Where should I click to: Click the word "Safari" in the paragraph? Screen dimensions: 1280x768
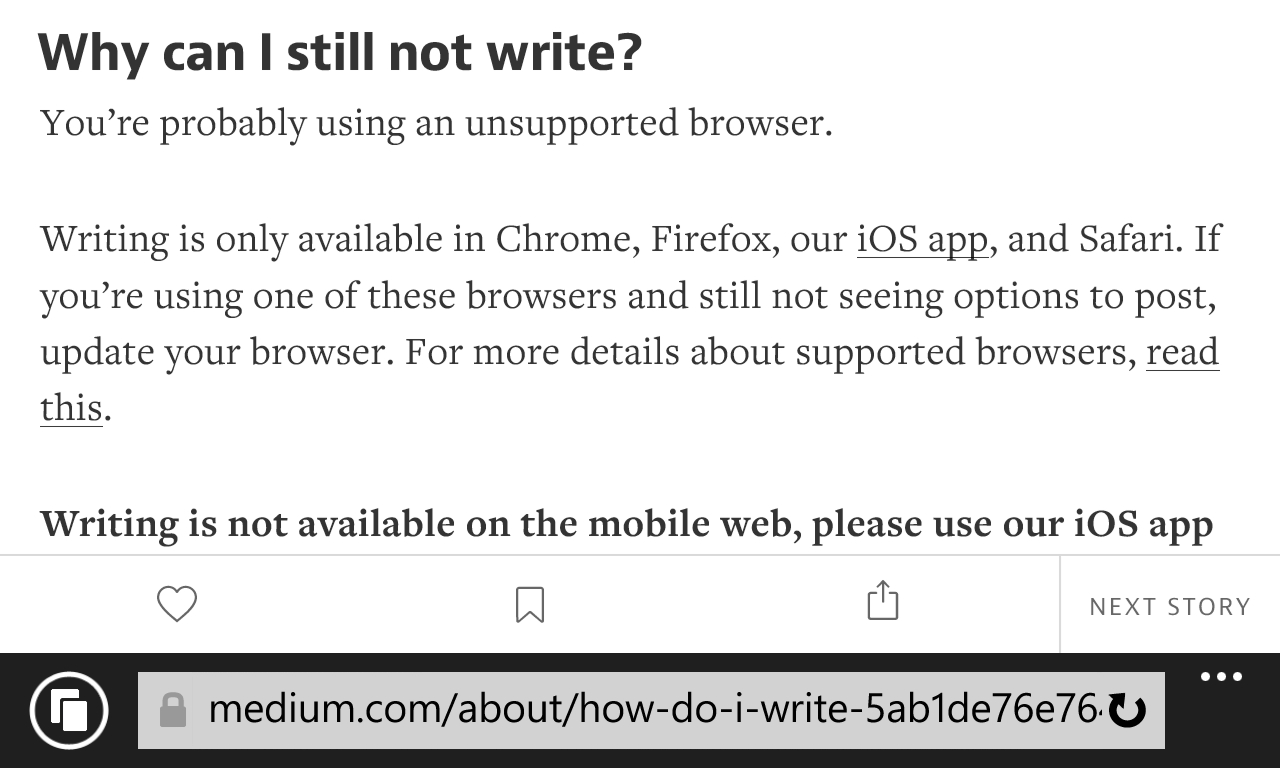pos(1127,240)
